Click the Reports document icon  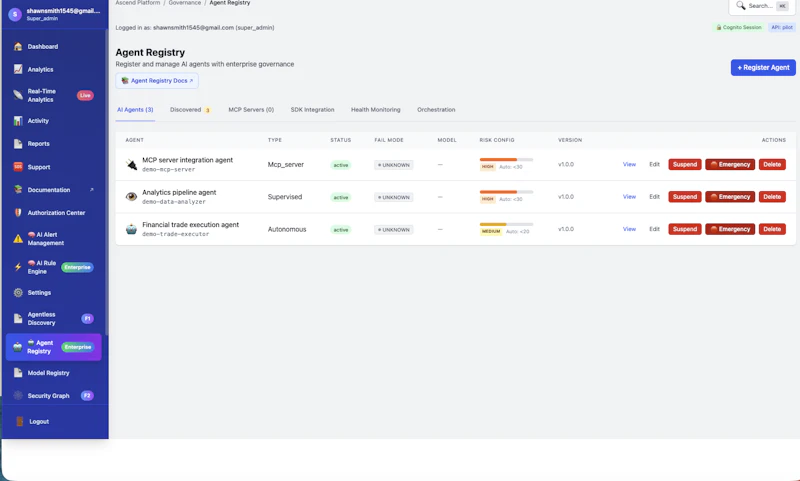18,144
